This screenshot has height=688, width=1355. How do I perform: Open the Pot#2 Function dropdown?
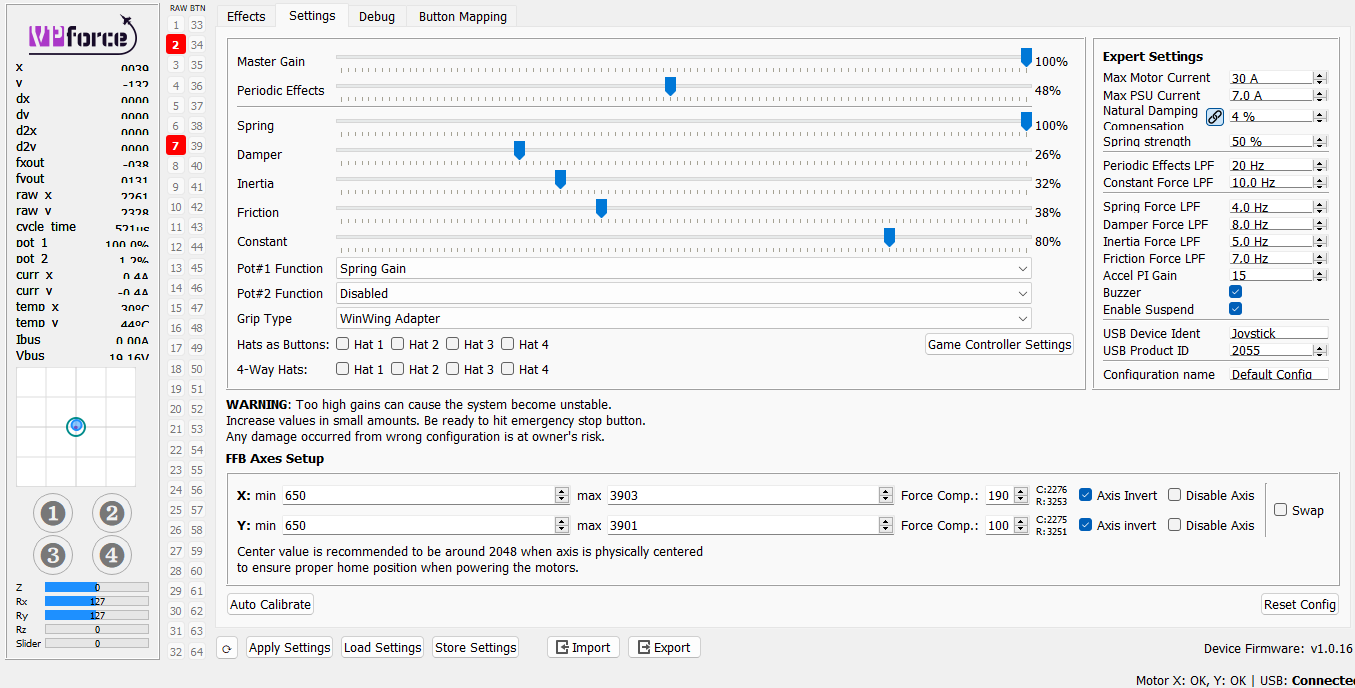point(684,293)
